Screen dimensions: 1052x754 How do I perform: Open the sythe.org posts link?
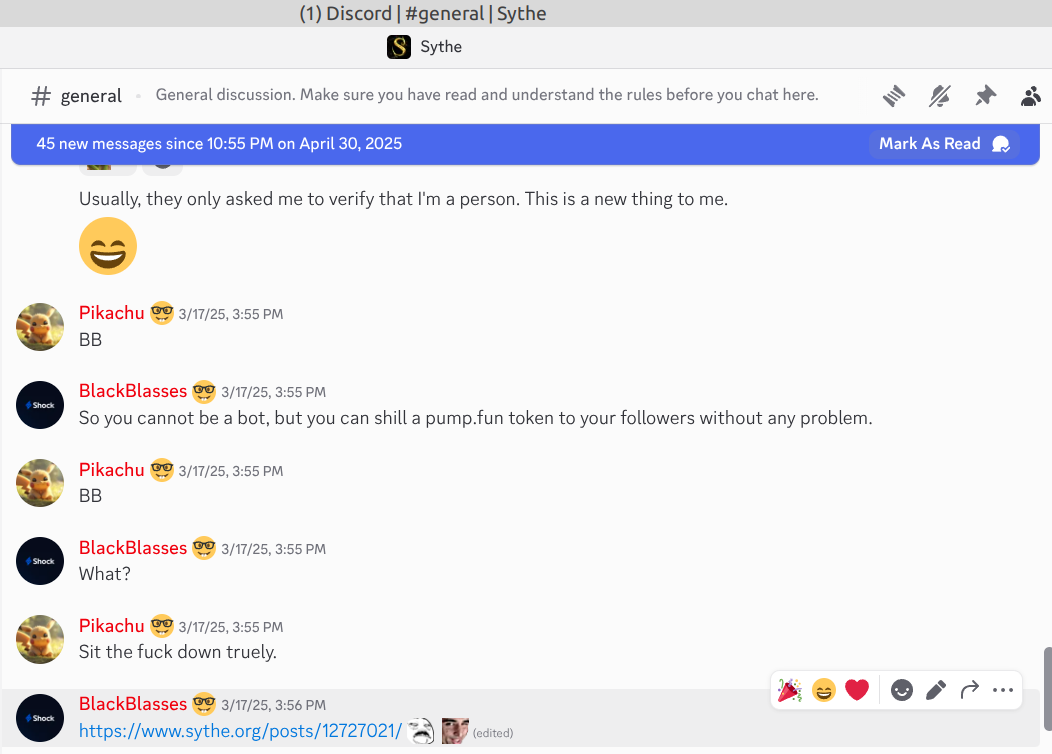(240, 731)
